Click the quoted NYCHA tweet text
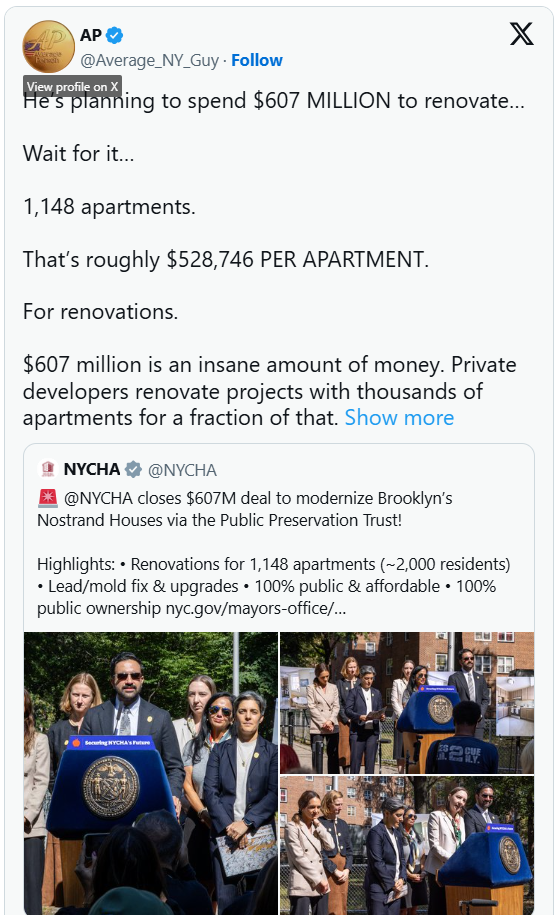This screenshot has height=915, width=557. (274, 553)
